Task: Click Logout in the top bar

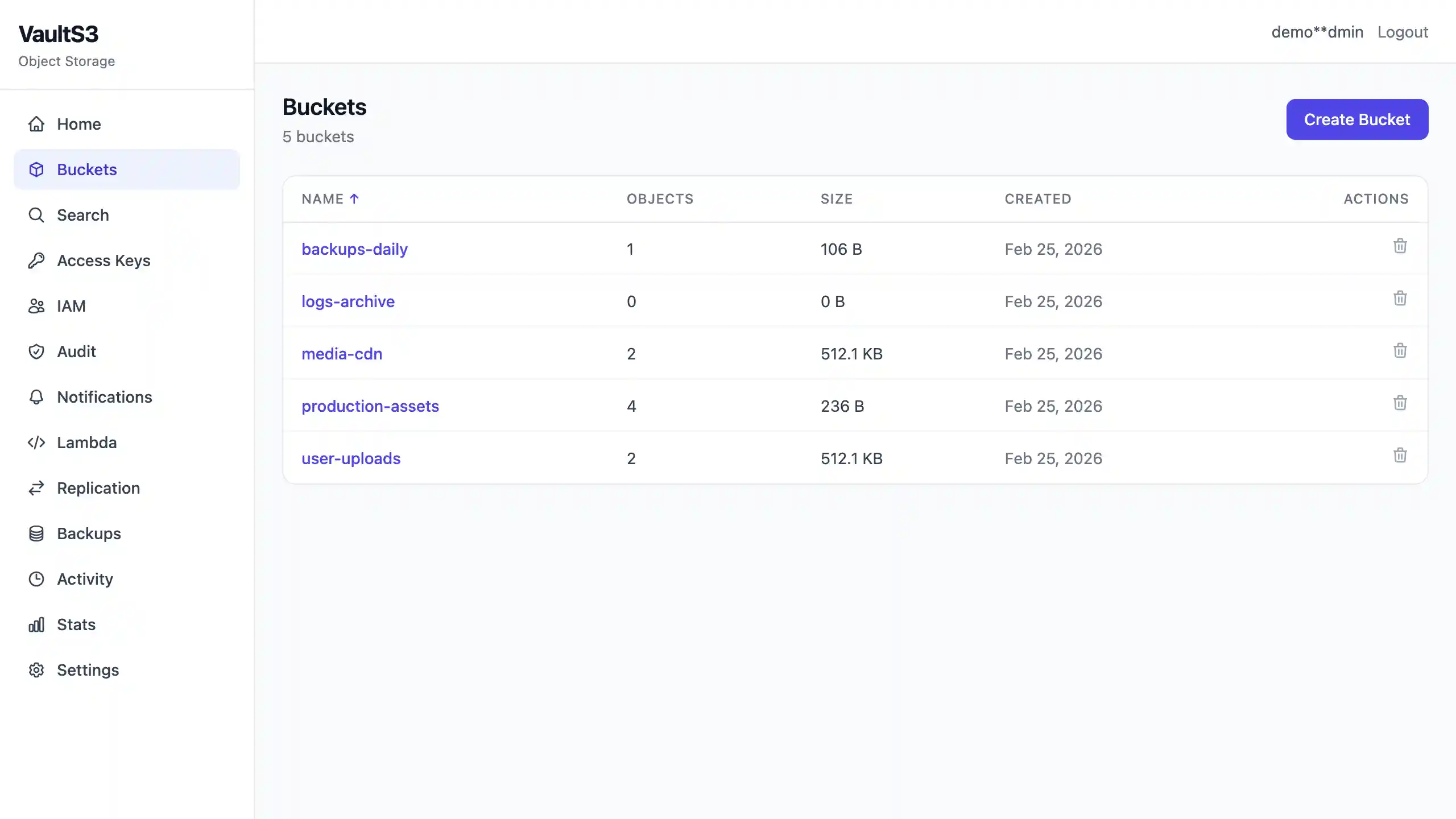Action: pos(1402,32)
